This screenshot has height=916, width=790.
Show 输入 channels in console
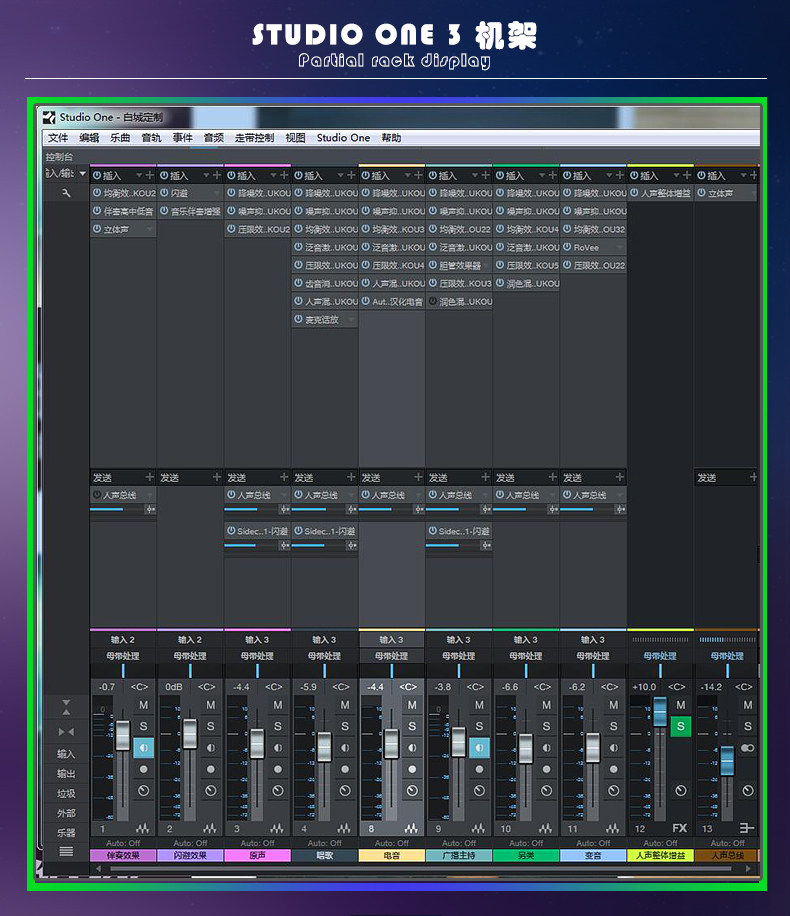point(66,754)
